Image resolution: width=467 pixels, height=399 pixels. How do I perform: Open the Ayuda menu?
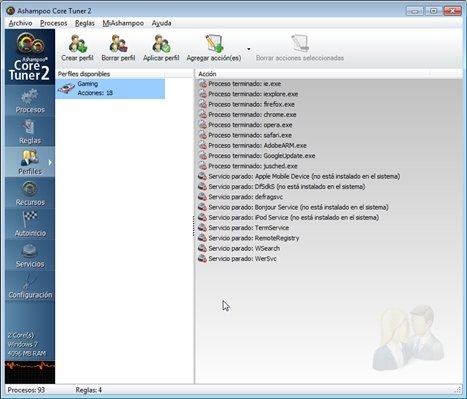[x=161, y=23]
